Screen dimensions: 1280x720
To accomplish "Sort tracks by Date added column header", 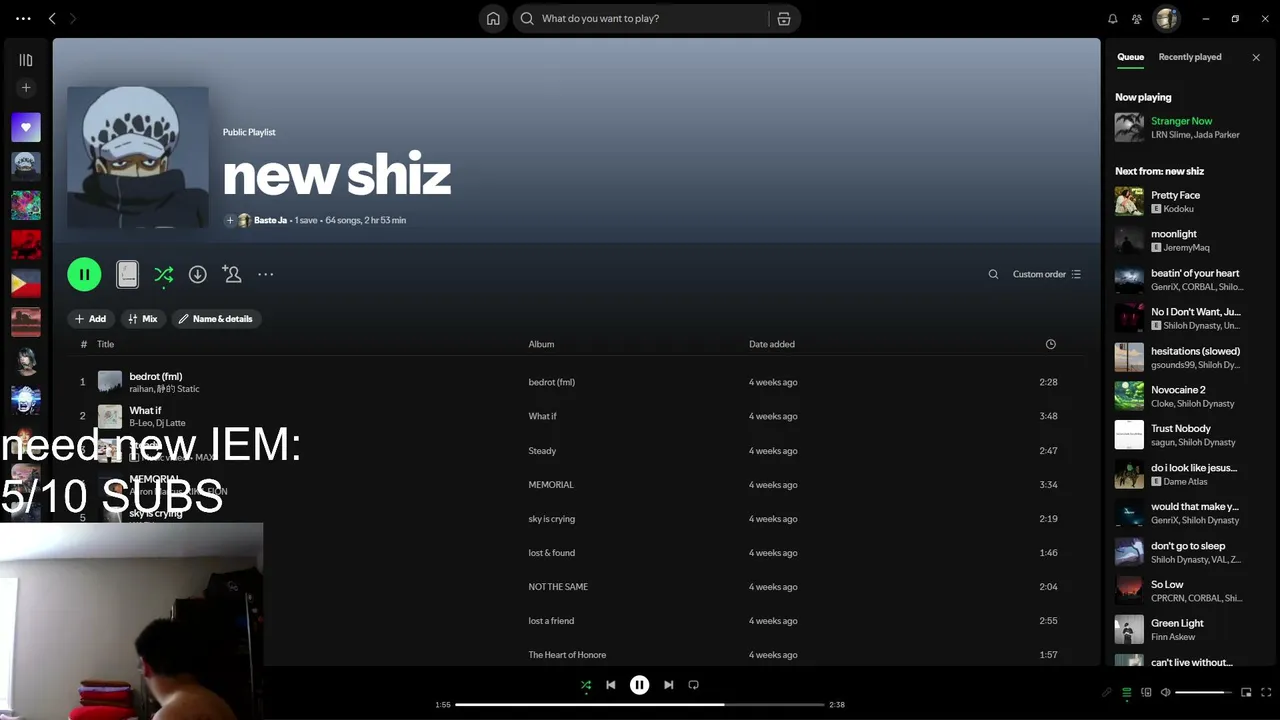I will pyautogui.click(x=772, y=344).
